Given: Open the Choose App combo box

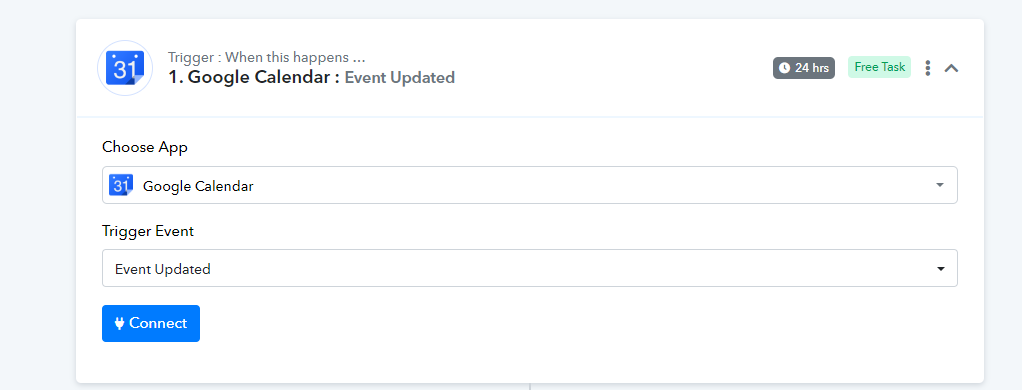Looking at the screenshot, I should tap(529, 185).
